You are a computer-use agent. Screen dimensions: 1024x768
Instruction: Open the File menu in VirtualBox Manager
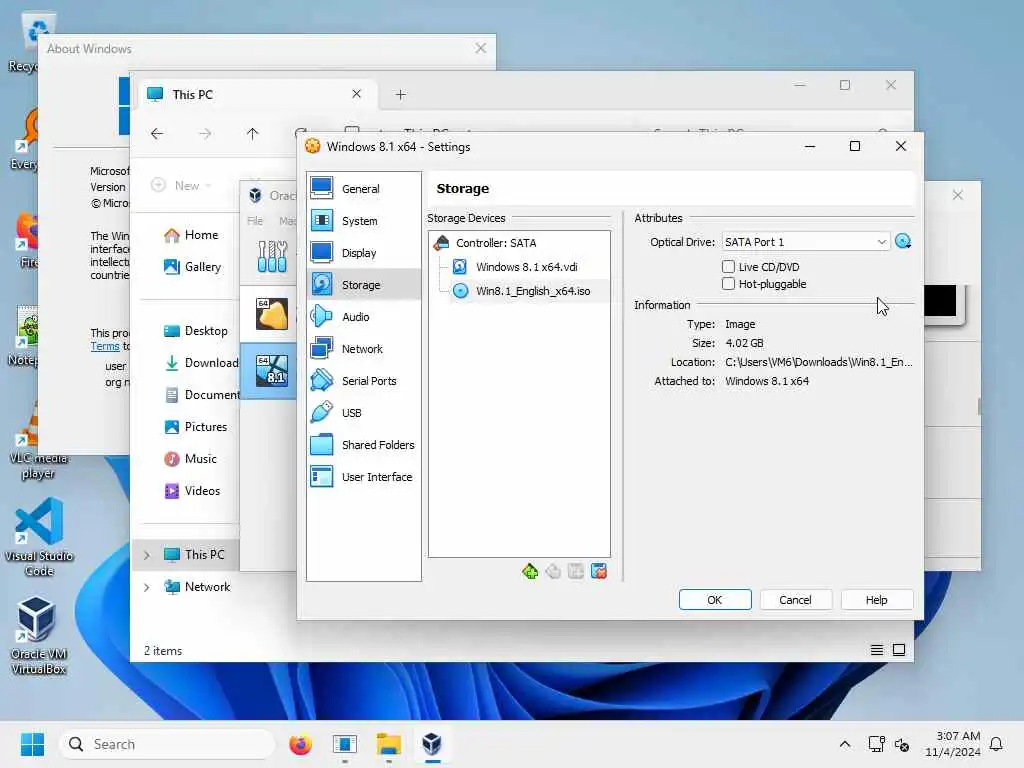[x=255, y=221]
